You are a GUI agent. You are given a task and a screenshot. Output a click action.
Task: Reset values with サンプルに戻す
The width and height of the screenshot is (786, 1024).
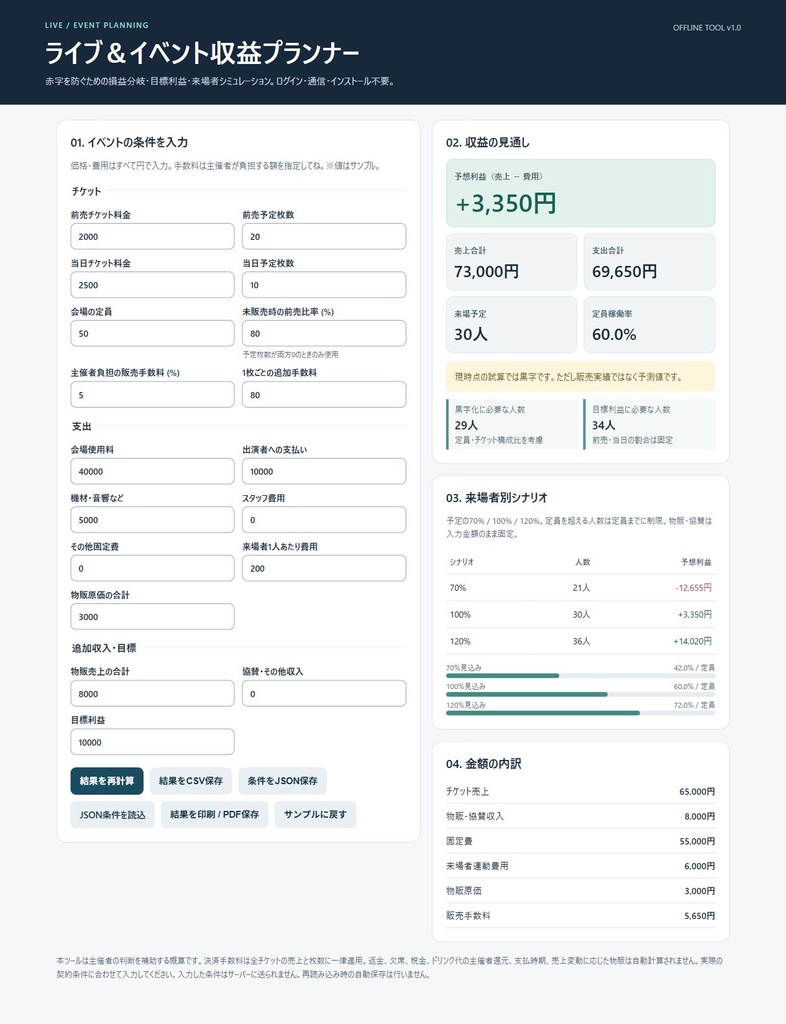(x=315, y=814)
